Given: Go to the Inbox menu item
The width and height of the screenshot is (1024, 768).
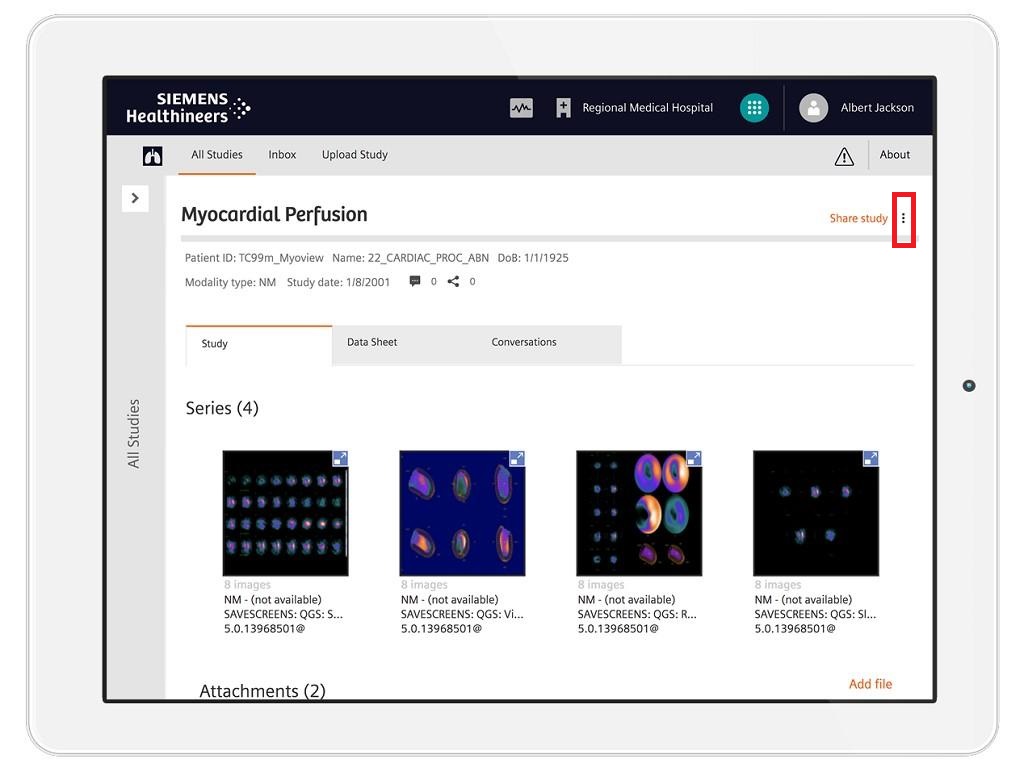Looking at the screenshot, I should coord(282,155).
